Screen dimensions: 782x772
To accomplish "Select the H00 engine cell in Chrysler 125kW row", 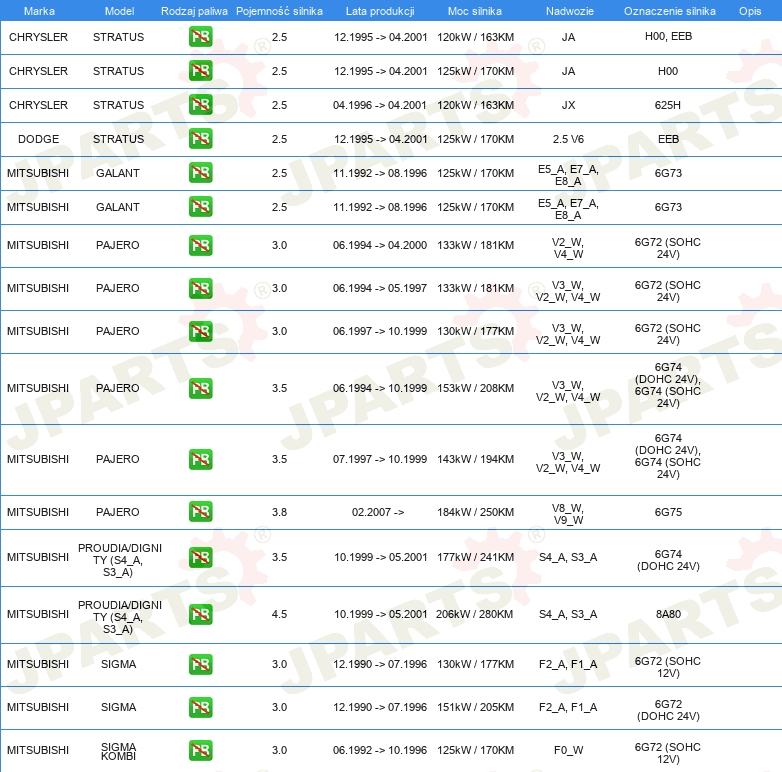I will click(668, 71).
